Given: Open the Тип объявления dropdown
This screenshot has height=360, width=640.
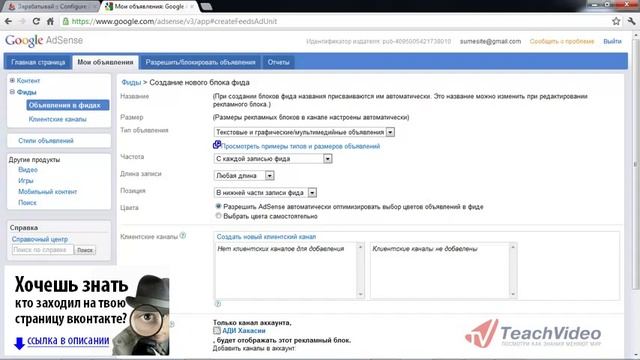Looking at the screenshot, I should coord(304,132).
